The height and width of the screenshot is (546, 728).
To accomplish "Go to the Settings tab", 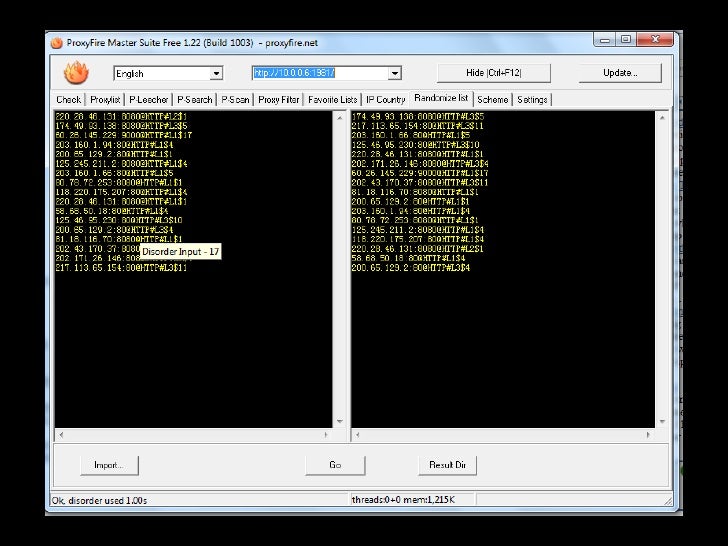I will pyautogui.click(x=532, y=99).
